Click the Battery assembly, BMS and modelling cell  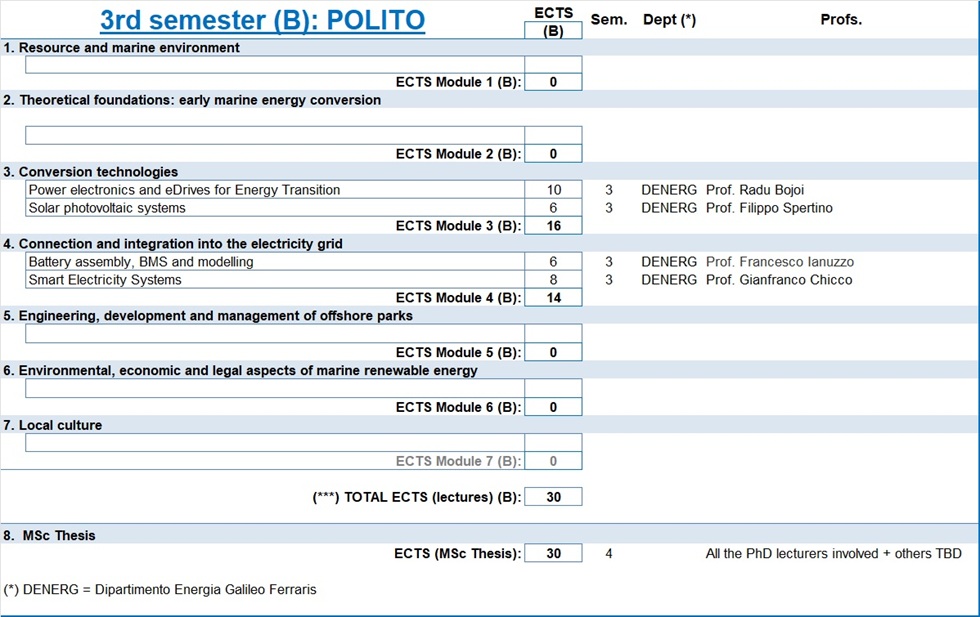coord(274,262)
